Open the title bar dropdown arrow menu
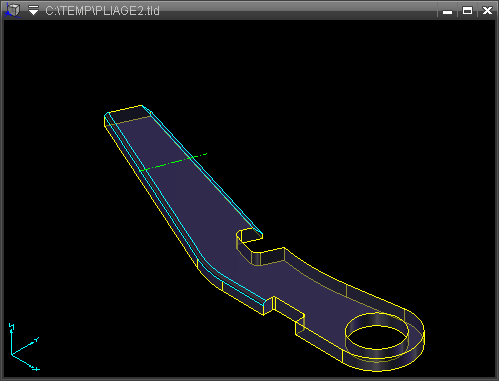The height and width of the screenshot is (381, 499). pos(33,11)
